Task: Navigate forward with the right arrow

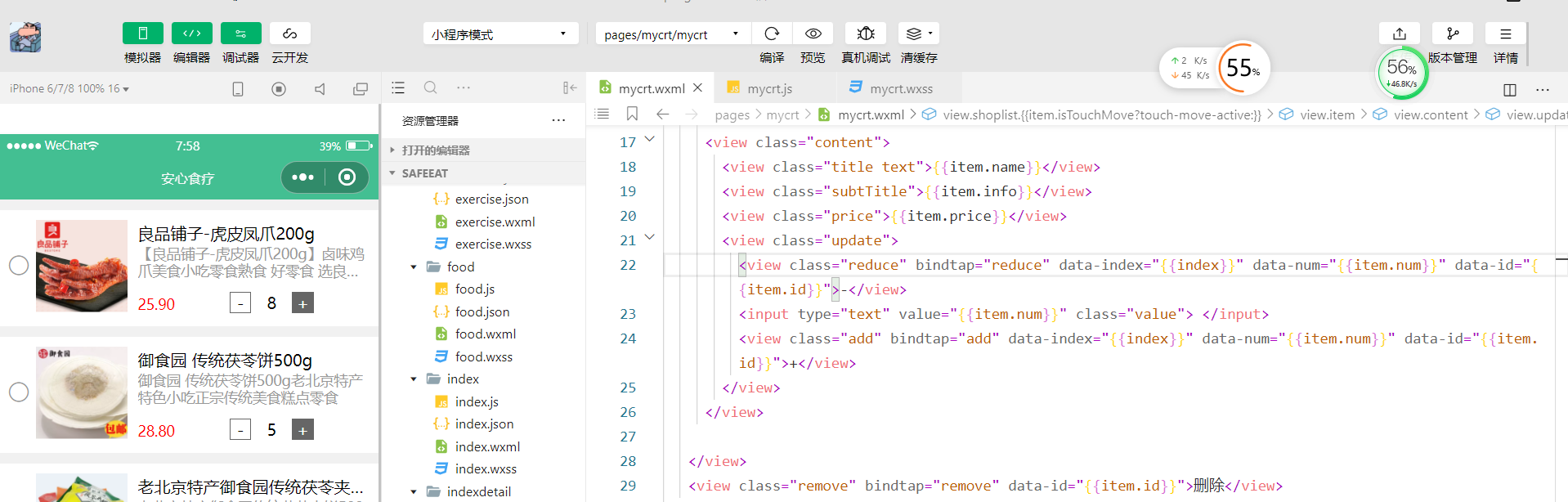Action: coord(692,114)
